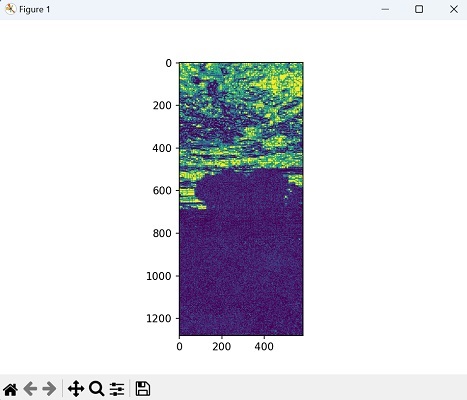Select the Zoom to rectangle magnifier
Viewport: 467px width, 400px height.
[97, 389]
